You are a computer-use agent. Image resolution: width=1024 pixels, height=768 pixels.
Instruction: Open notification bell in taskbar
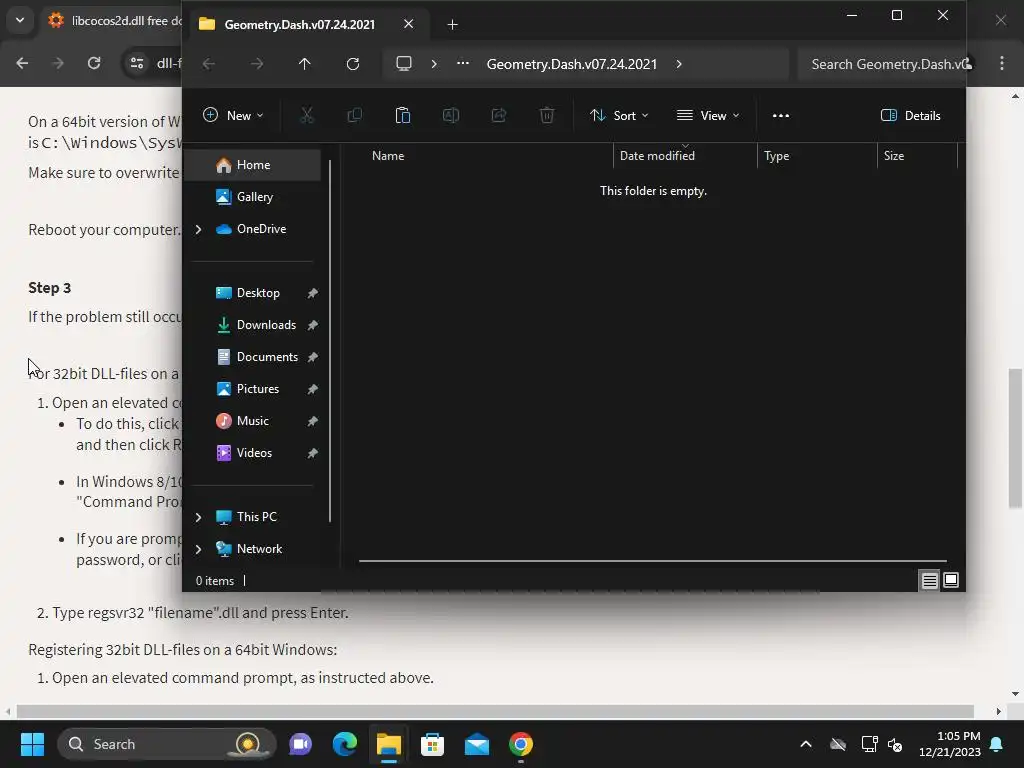tap(997, 744)
